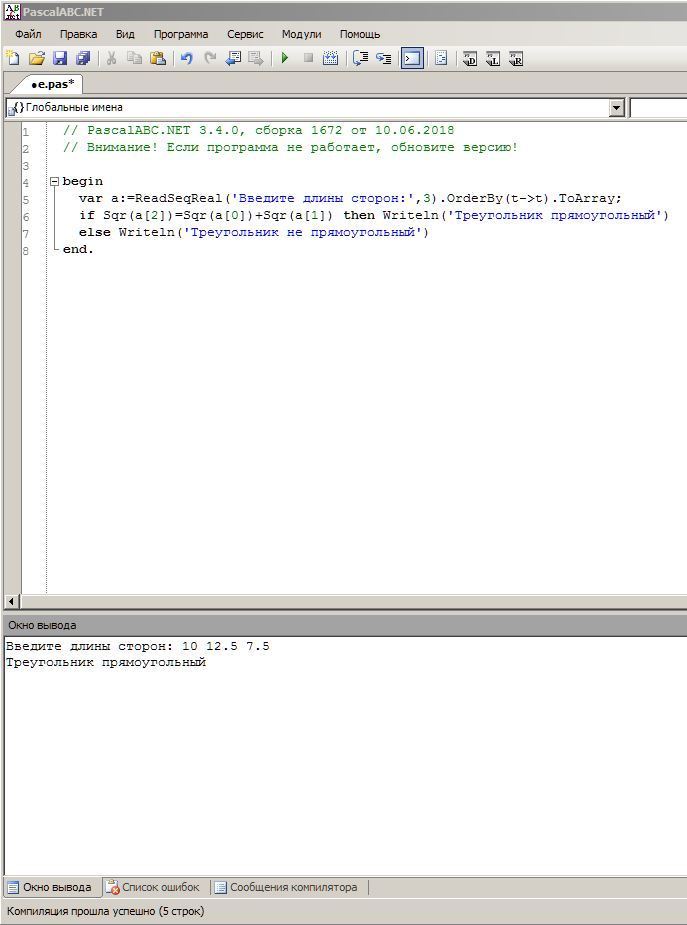
Task: Click the PascalABC.NET version comment line
Action: point(258,130)
